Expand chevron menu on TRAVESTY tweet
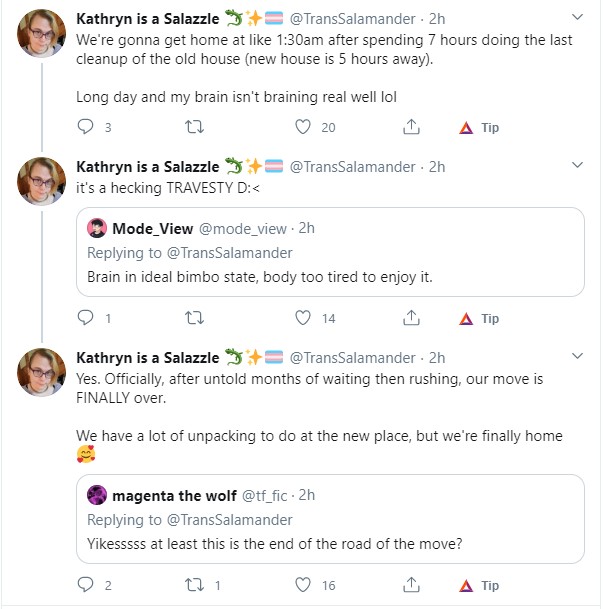 click(x=577, y=165)
